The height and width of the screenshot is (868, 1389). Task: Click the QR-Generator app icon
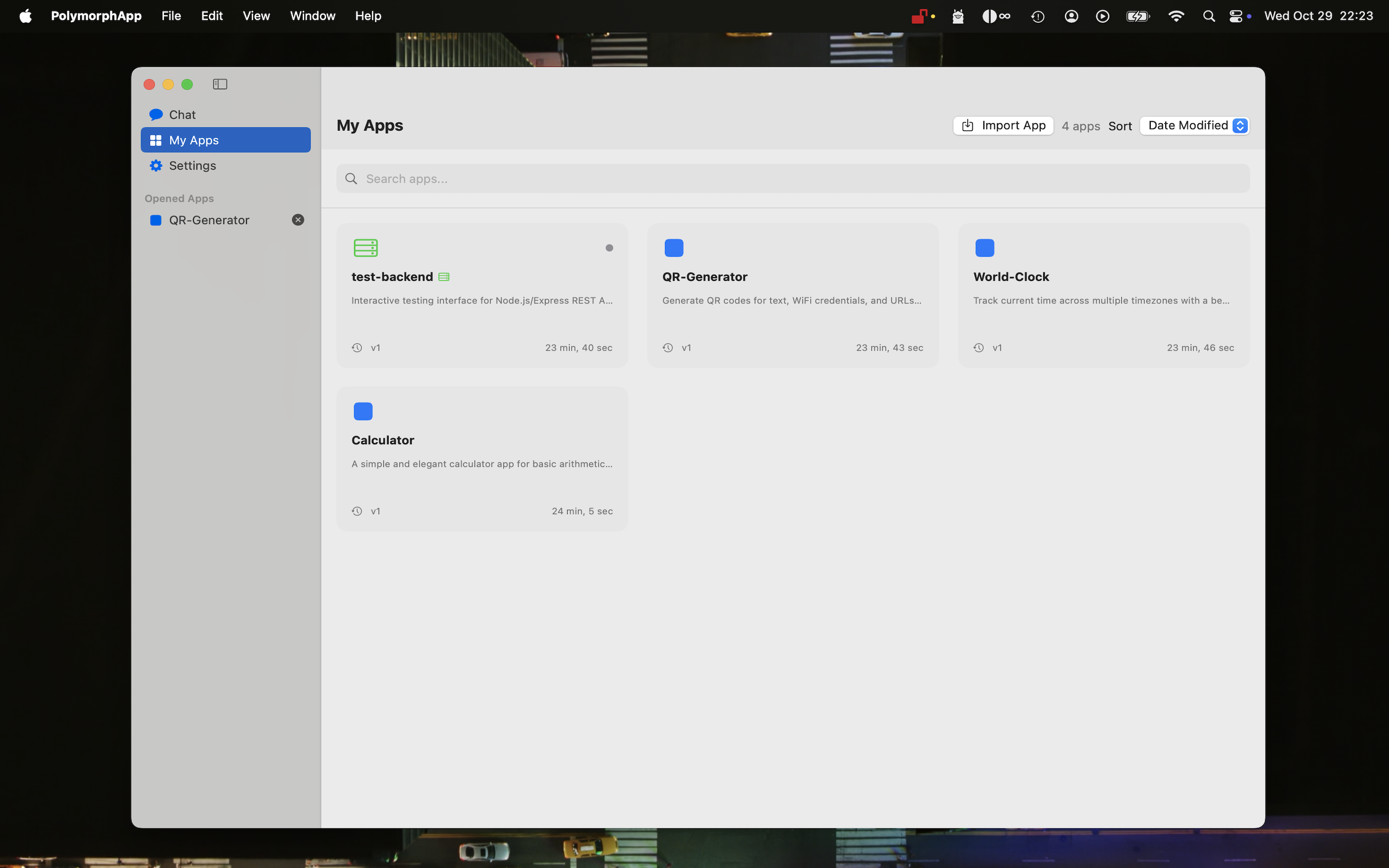pos(673,247)
